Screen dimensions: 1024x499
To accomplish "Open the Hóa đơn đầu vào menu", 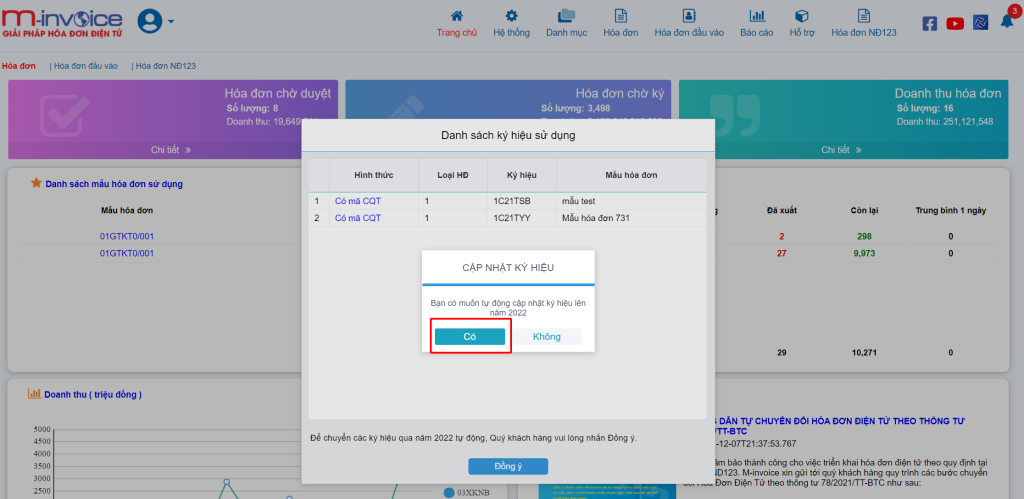I will point(688,24).
